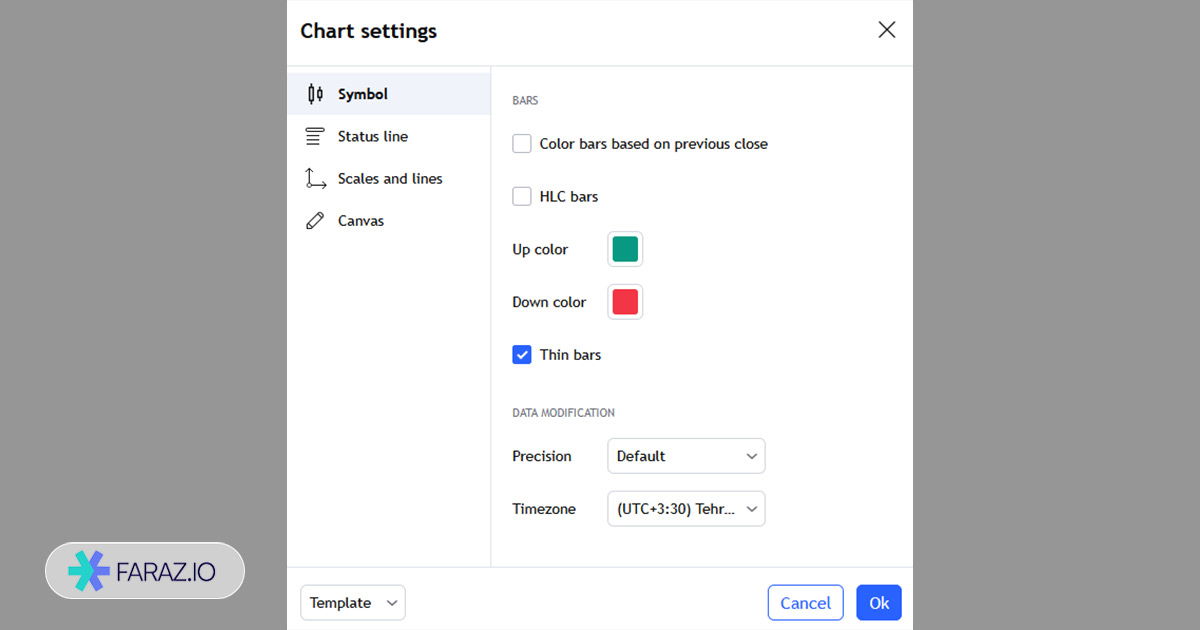Click the candlestick icon beside Symbol
This screenshot has width=1200, height=630.
315,94
